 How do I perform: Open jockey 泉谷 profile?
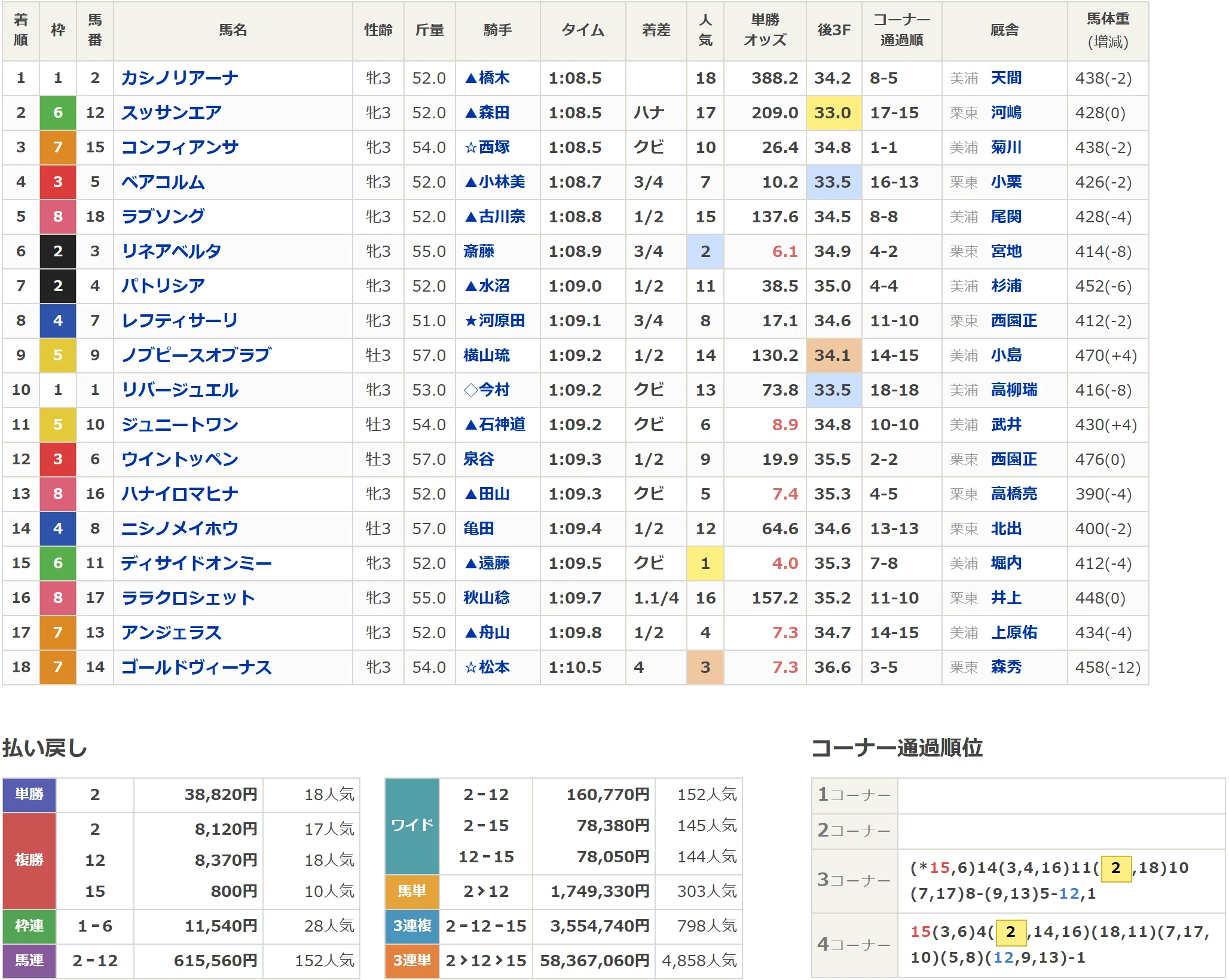coord(479,460)
